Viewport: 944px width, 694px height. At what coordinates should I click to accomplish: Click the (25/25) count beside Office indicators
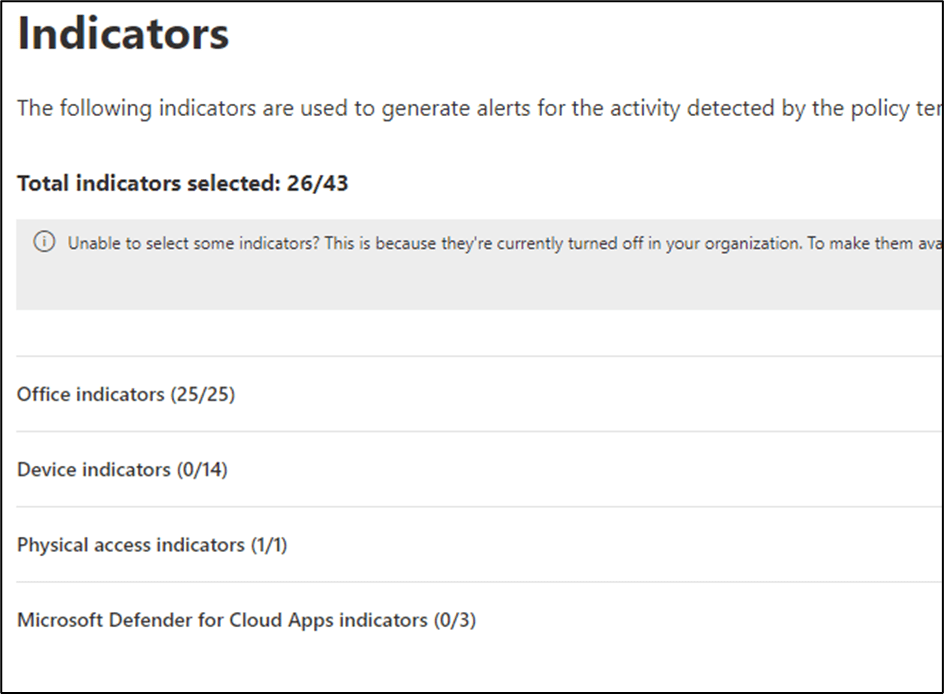click(202, 394)
